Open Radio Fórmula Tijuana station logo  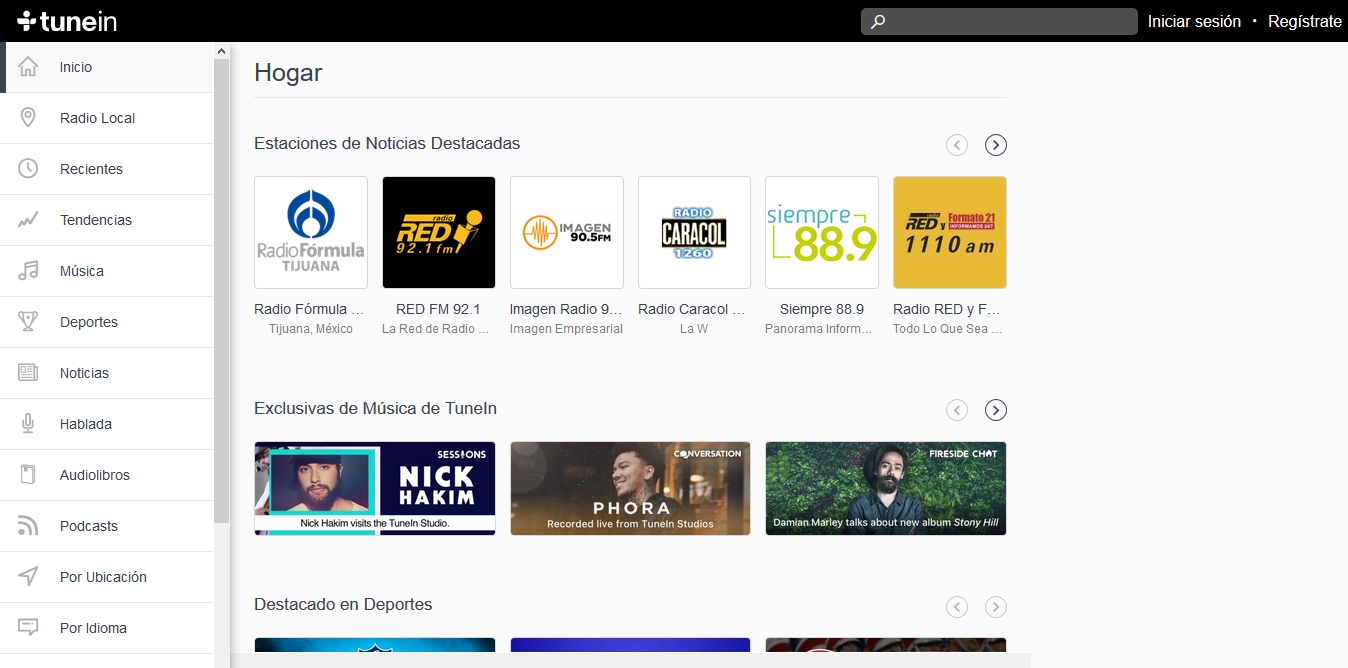pyautogui.click(x=311, y=233)
